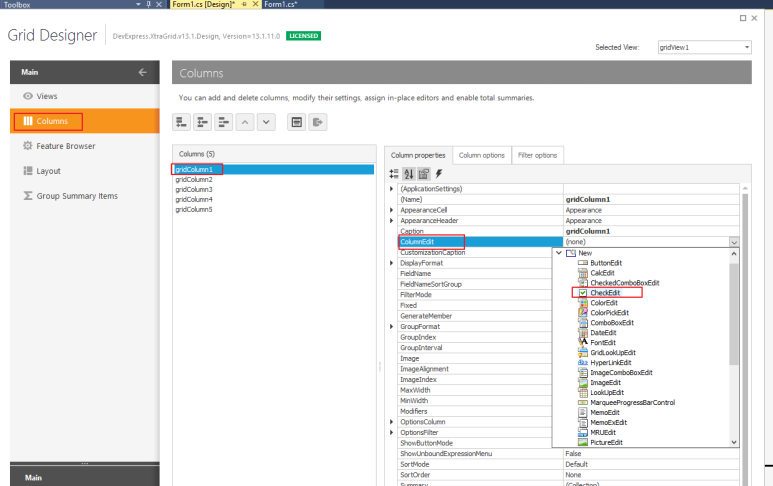Screen dimensions: 773x486
Task: Switch to the Column options tab
Action: (482, 155)
